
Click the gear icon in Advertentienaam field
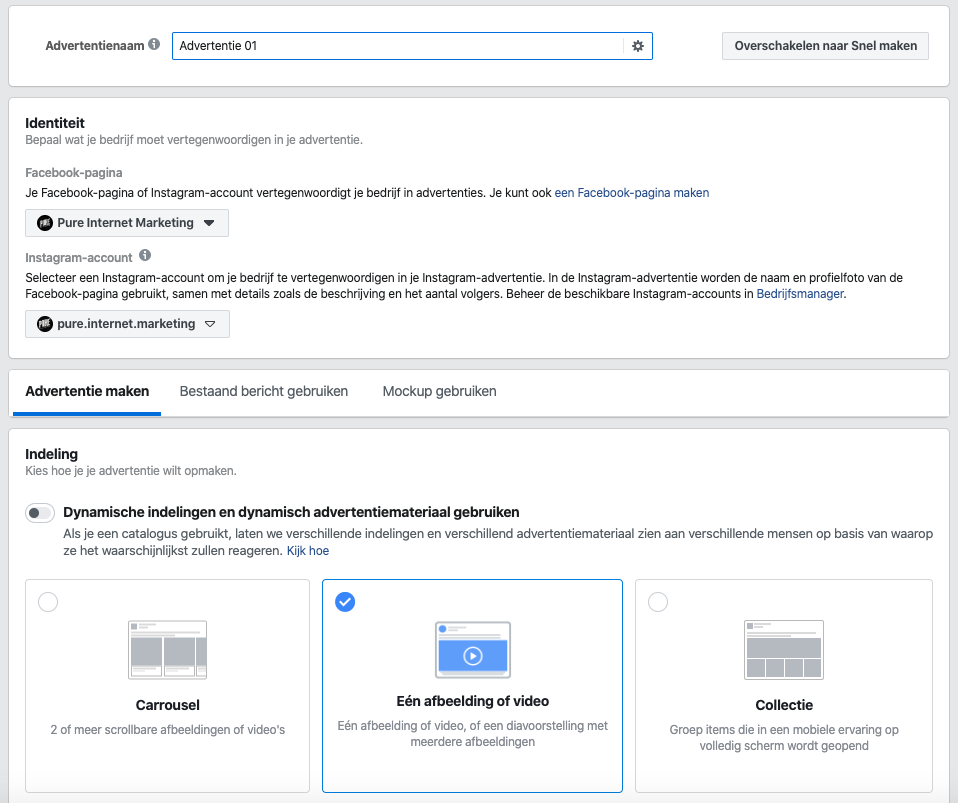point(637,46)
